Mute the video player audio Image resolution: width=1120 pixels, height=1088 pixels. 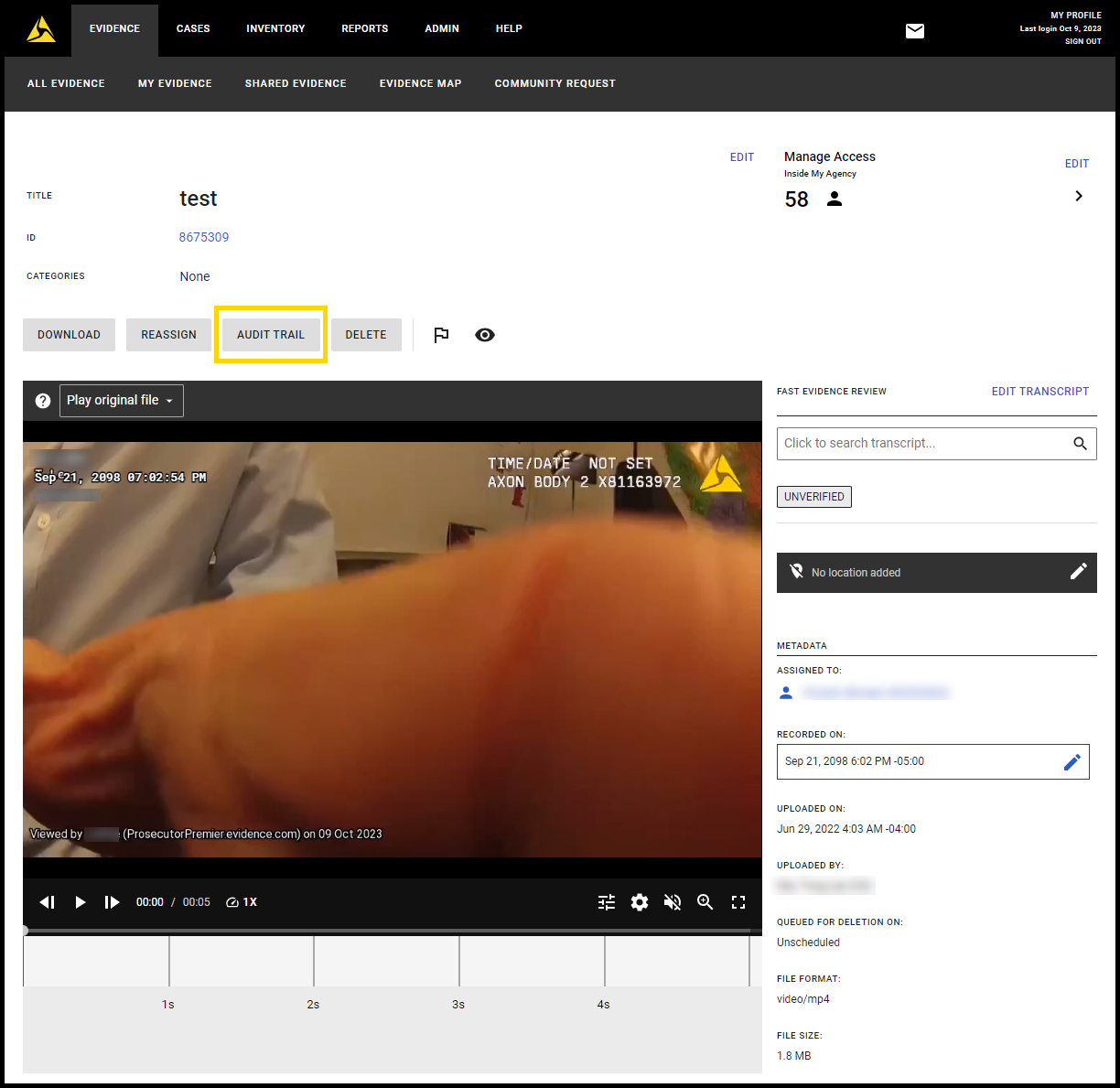click(x=673, y=902)
